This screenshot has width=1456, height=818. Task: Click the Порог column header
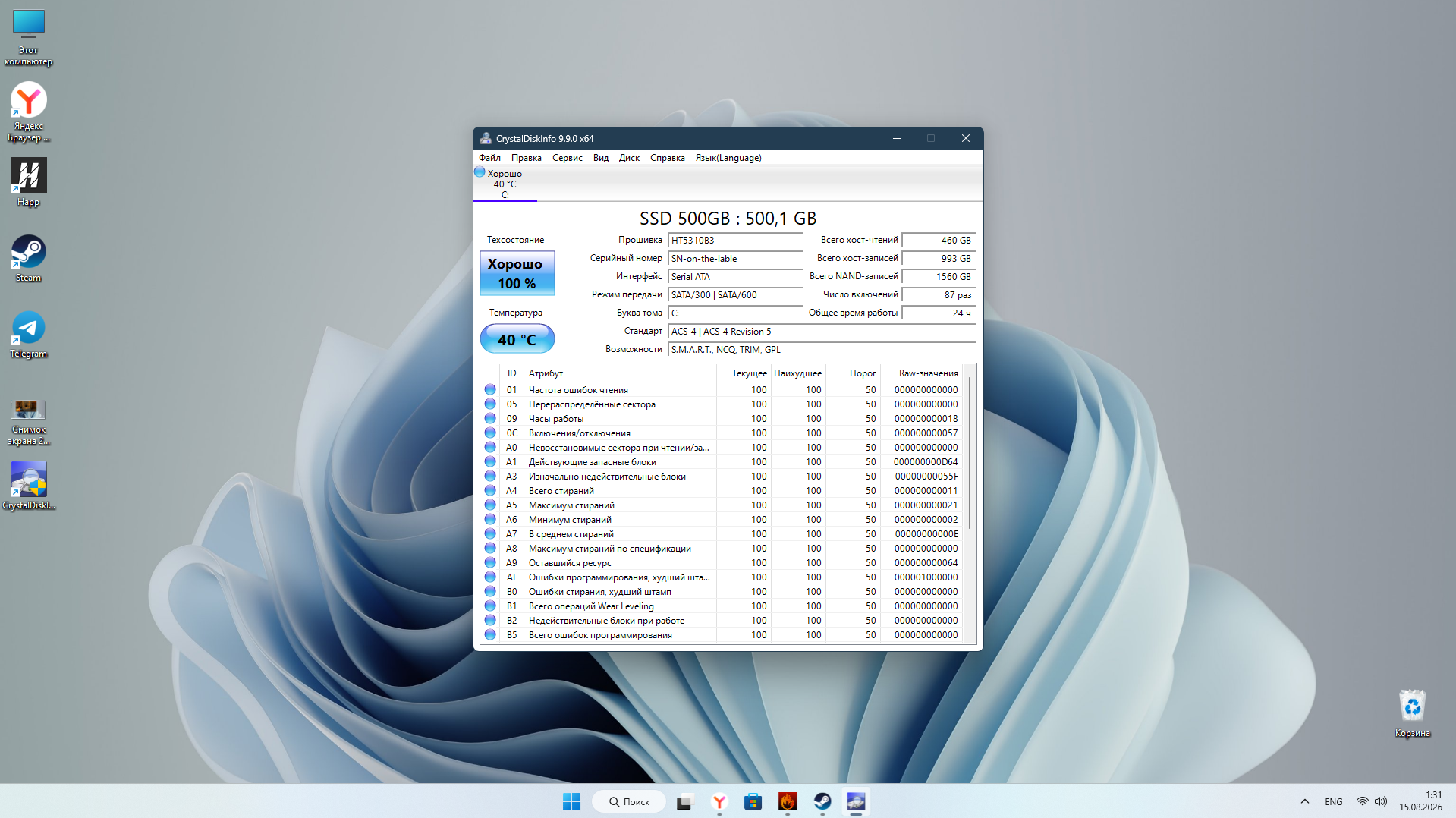pyautogui.click(x=853, y=373)
